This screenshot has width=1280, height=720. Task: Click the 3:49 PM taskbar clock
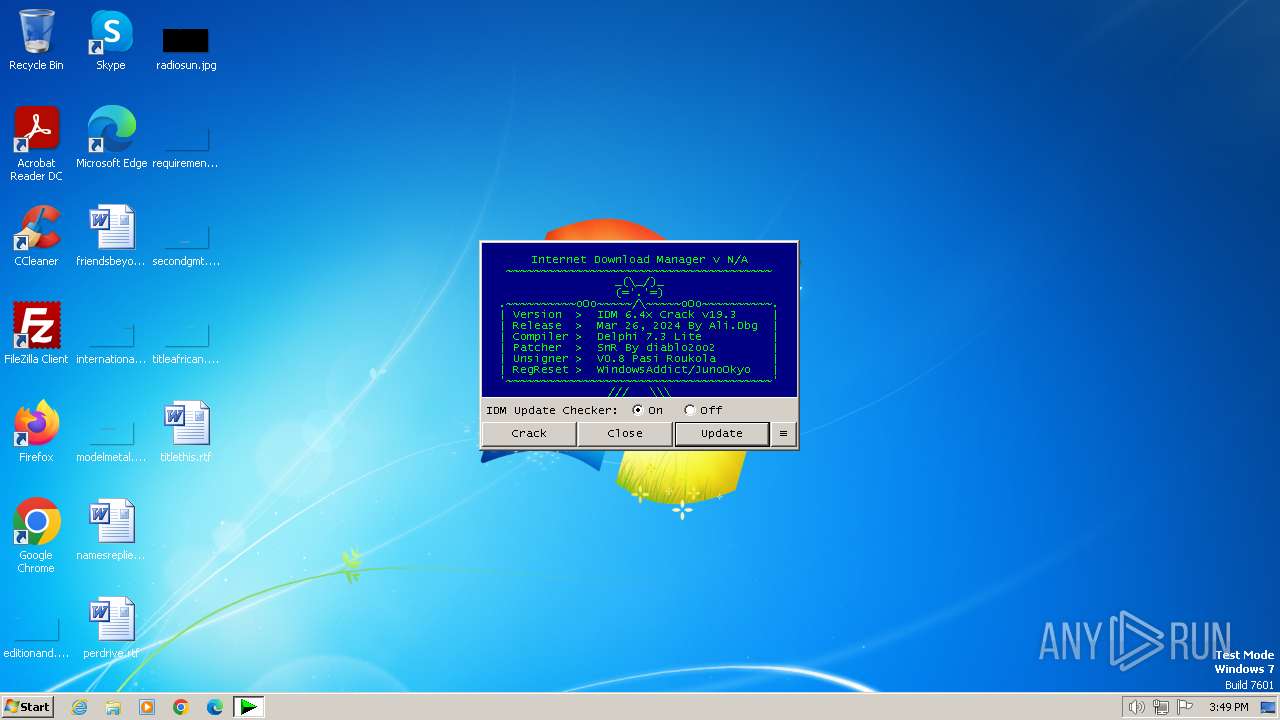(x=1228, y=707)
